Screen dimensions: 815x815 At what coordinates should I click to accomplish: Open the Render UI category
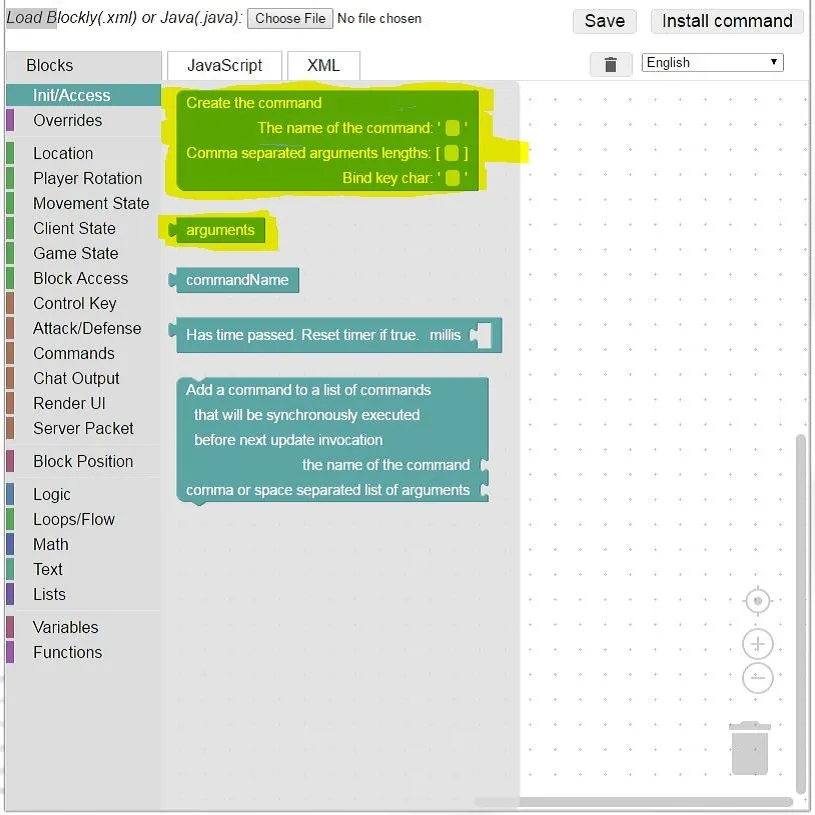coord(69,403)
